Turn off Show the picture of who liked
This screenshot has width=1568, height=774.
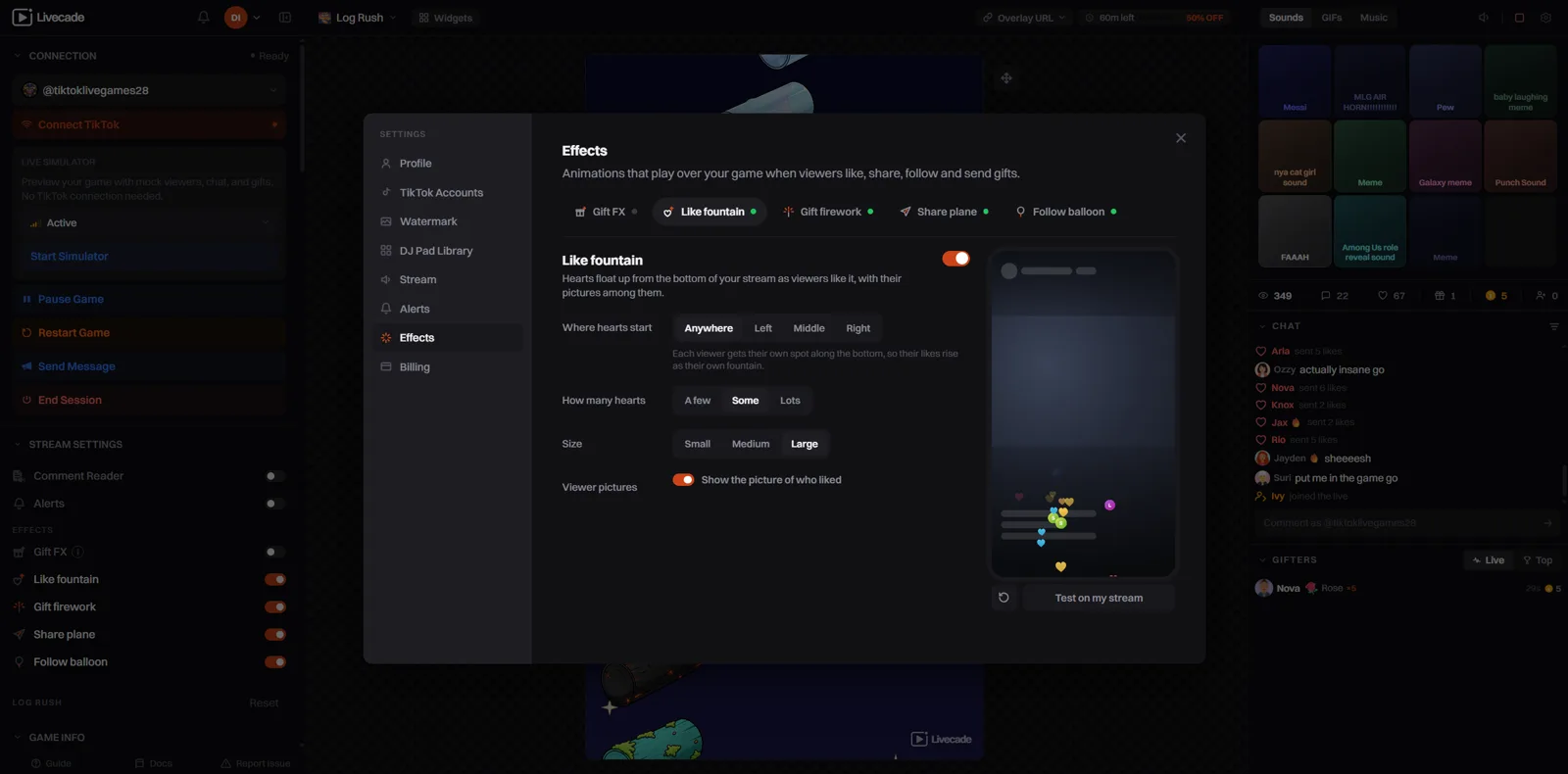683,480
